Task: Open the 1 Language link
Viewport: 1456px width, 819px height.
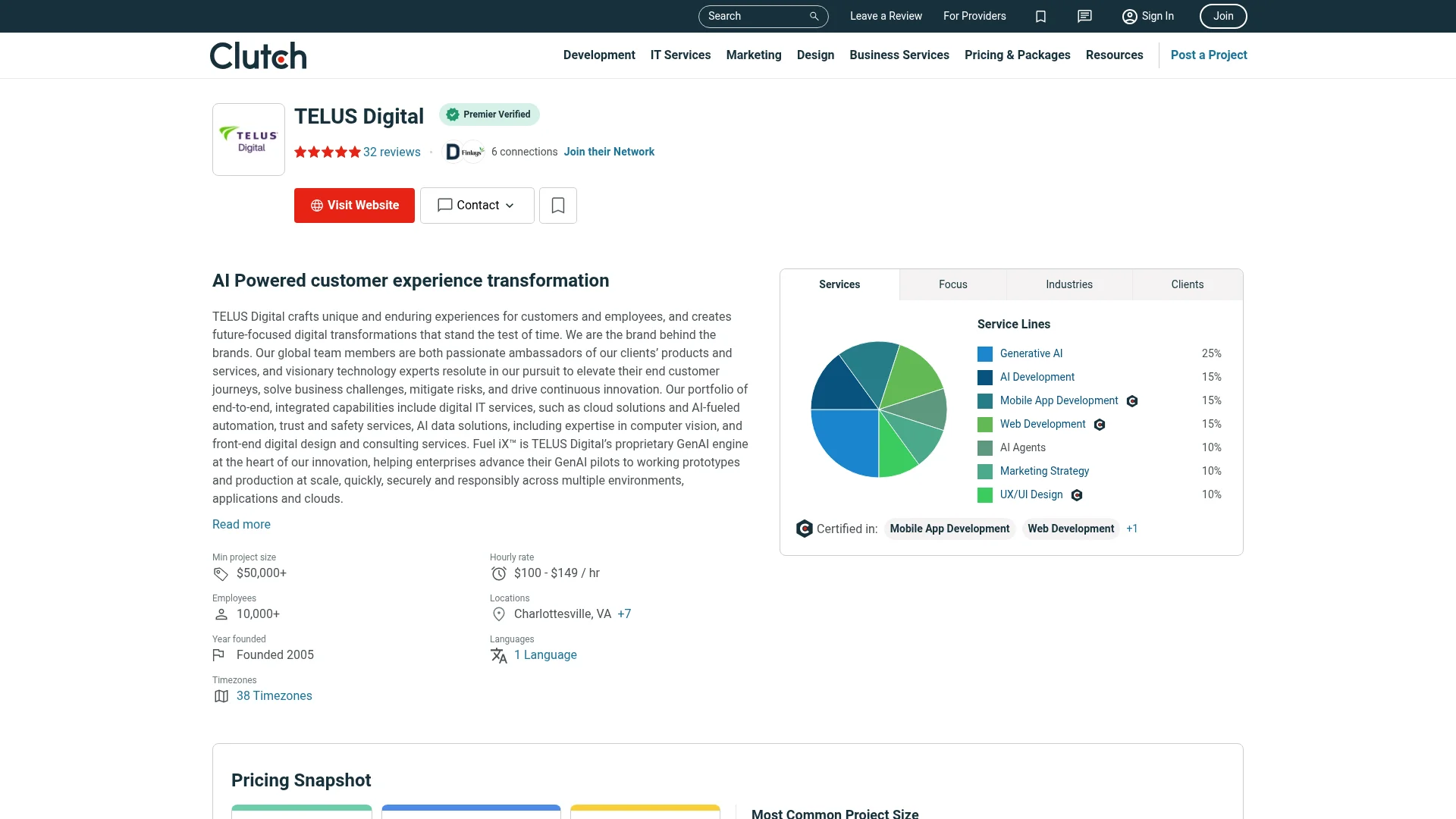Action: (545, 655)
